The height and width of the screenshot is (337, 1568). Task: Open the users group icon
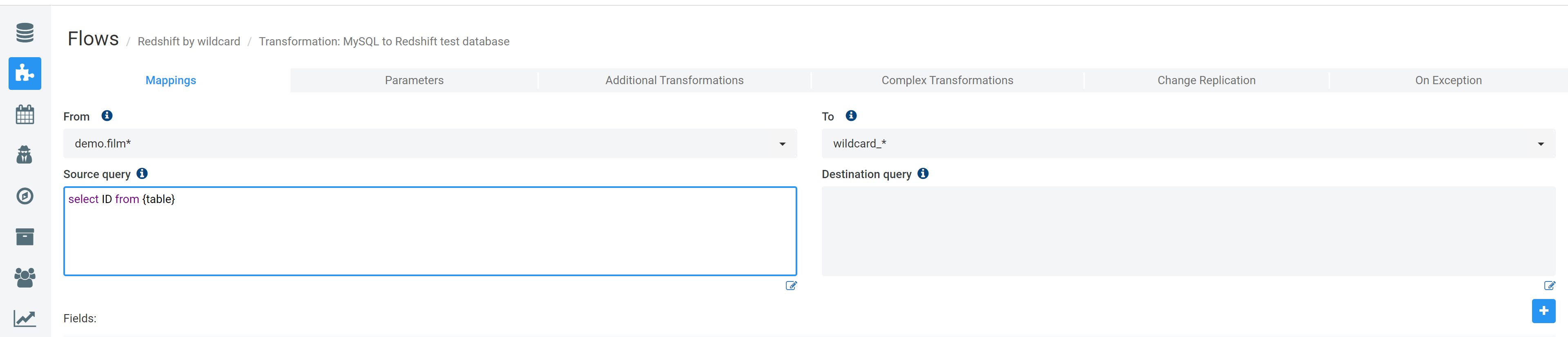click(x=25, y=277)
